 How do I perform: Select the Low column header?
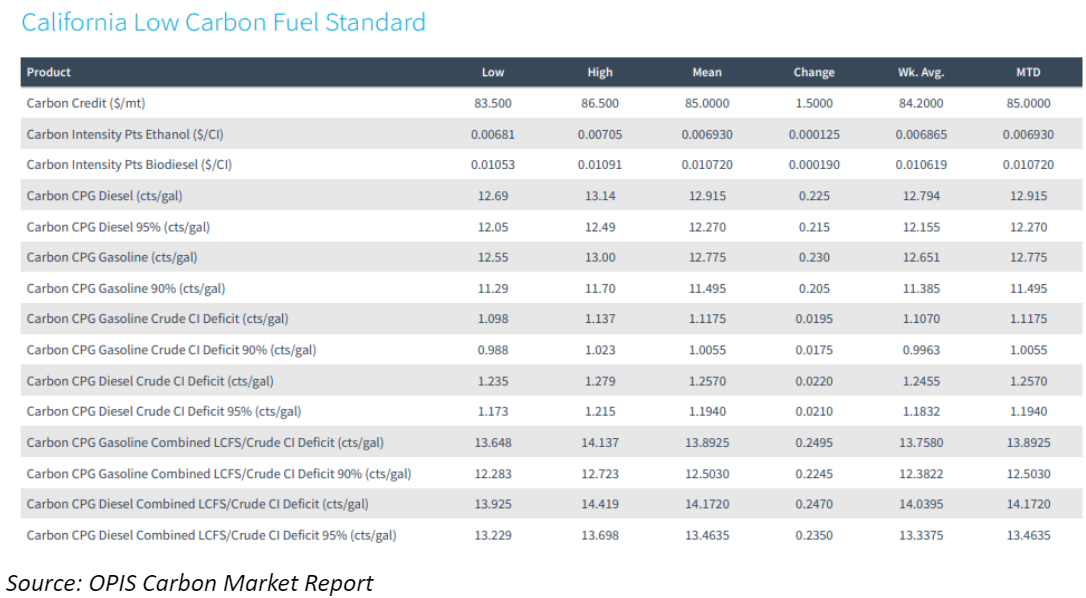pyautogui.click(x=492, y=72)
